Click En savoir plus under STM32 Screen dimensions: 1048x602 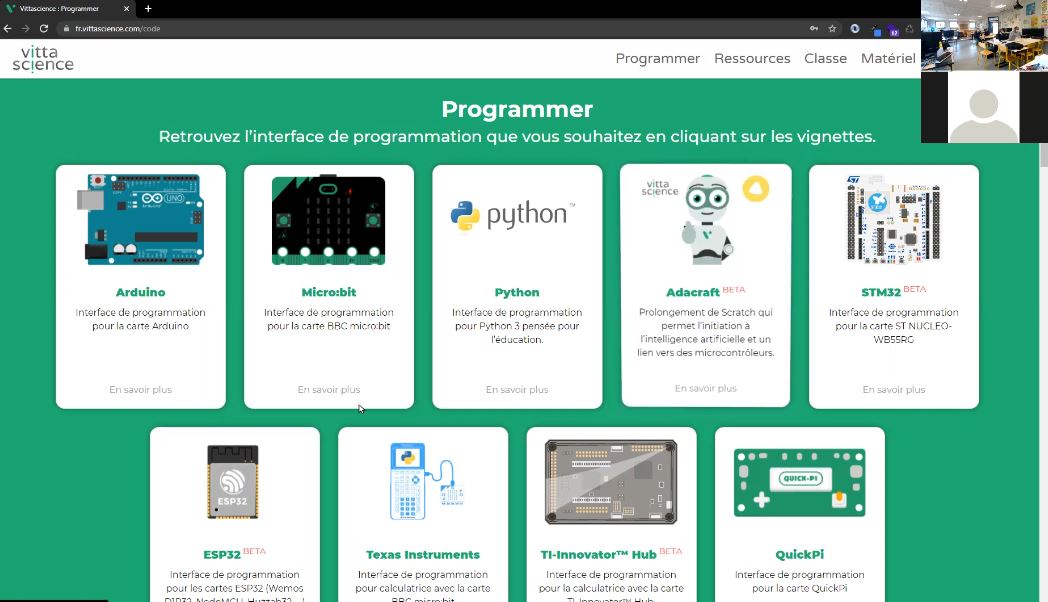pos(894,390)
